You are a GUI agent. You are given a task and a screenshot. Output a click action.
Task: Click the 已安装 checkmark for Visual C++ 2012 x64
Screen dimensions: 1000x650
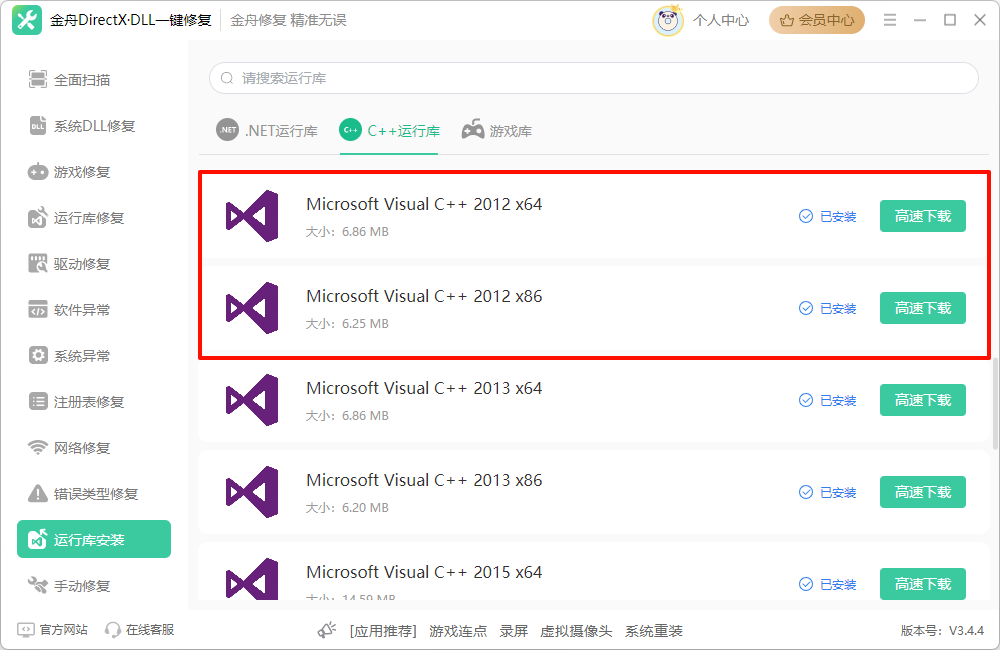click(806, 216)
